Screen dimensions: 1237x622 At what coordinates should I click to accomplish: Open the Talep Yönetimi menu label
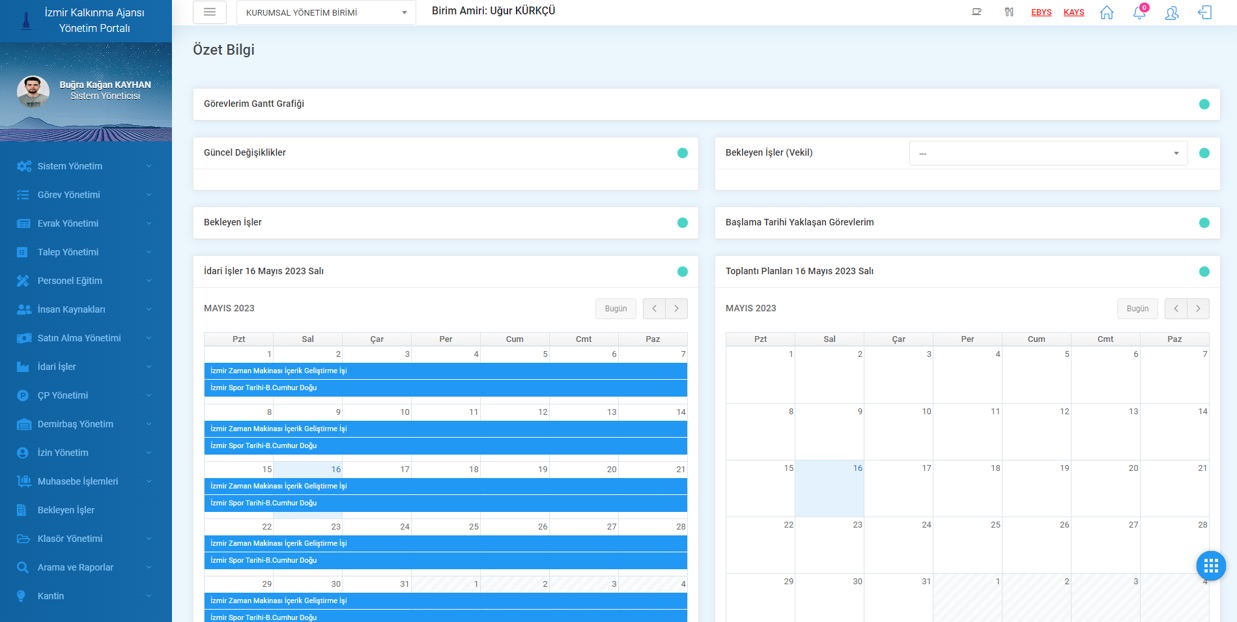[x=68, y=252]
